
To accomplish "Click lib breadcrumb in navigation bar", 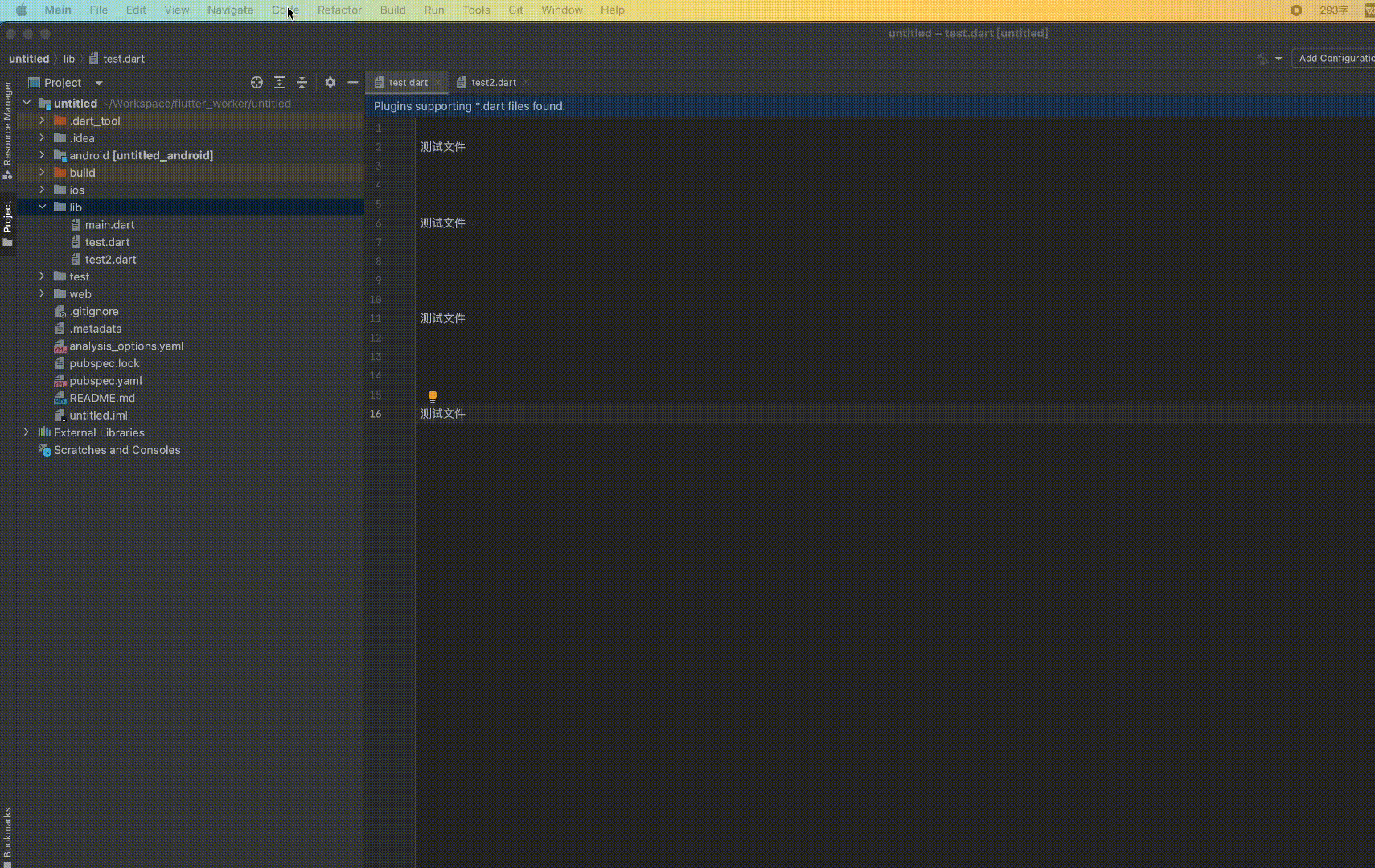I will 69,59.
